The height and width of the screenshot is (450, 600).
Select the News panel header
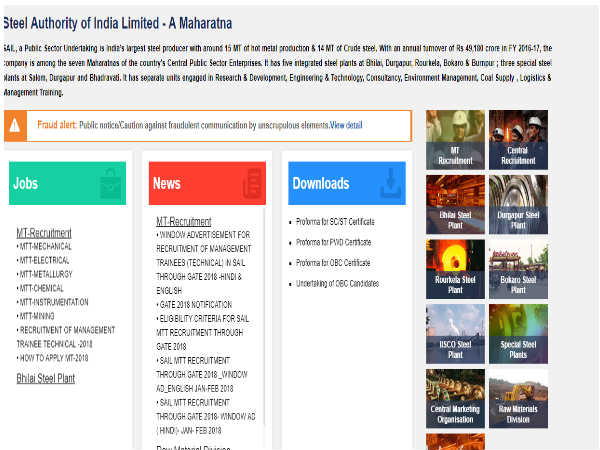tap(207, 183)
